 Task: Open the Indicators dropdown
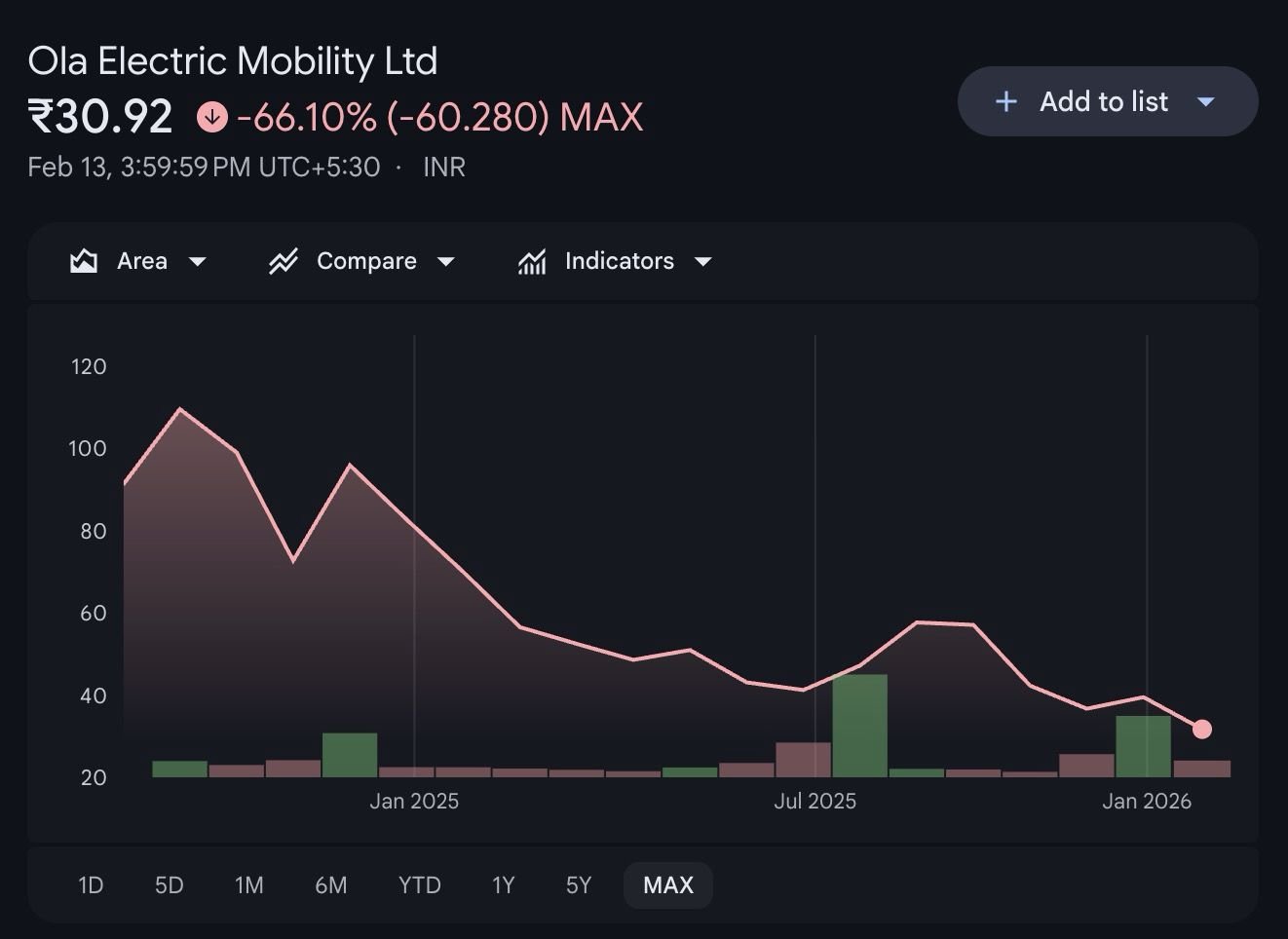[703, 261]
